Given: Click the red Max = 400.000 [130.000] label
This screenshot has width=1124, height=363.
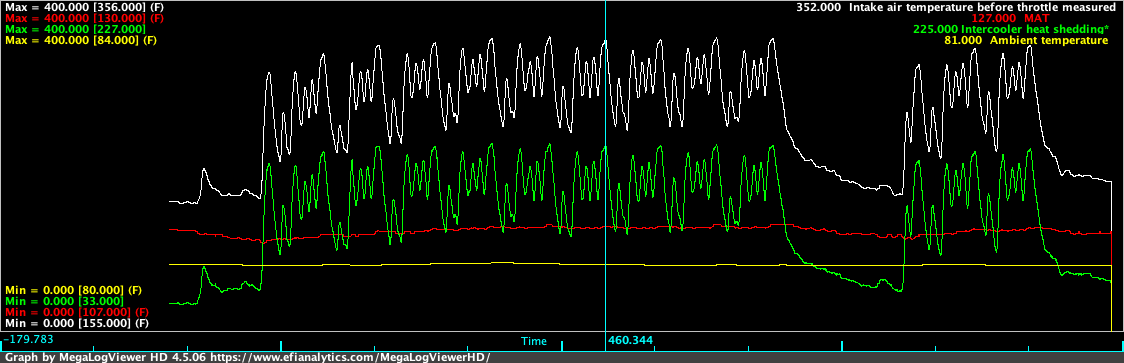Looking at the screenshot, I should point(85,18).
